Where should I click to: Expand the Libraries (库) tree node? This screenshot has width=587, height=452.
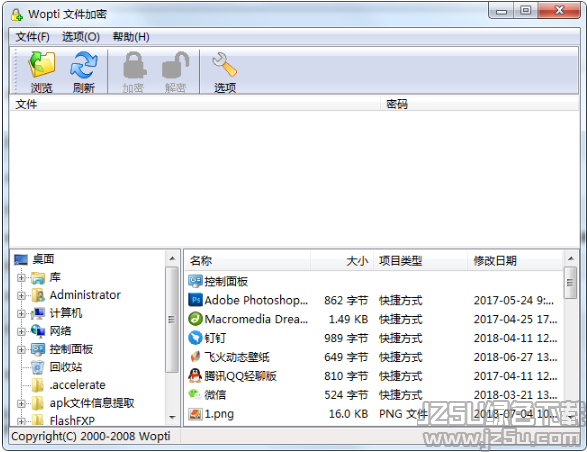21,278
